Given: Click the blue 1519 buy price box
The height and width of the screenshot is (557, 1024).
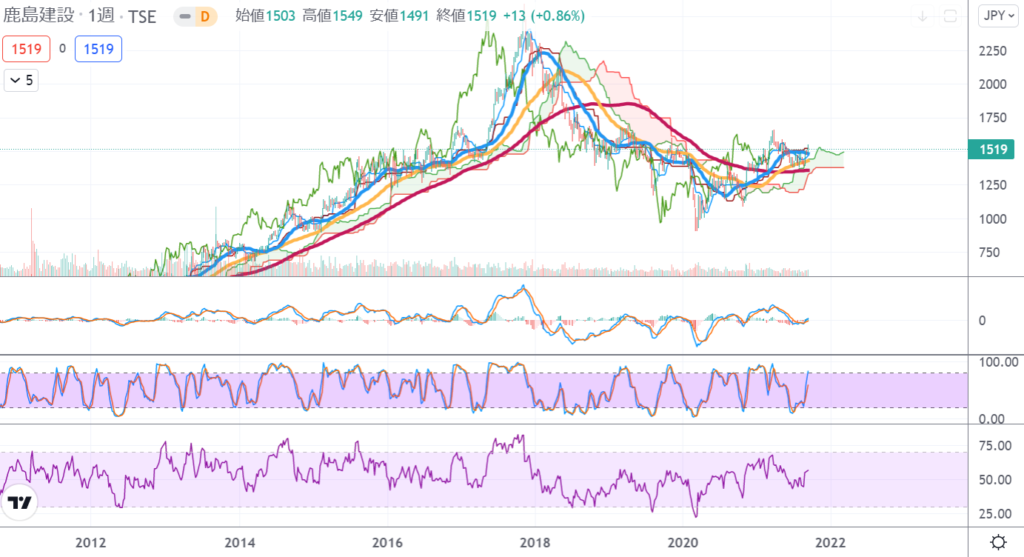Looking at the screenshot, I should pos(98,49).
